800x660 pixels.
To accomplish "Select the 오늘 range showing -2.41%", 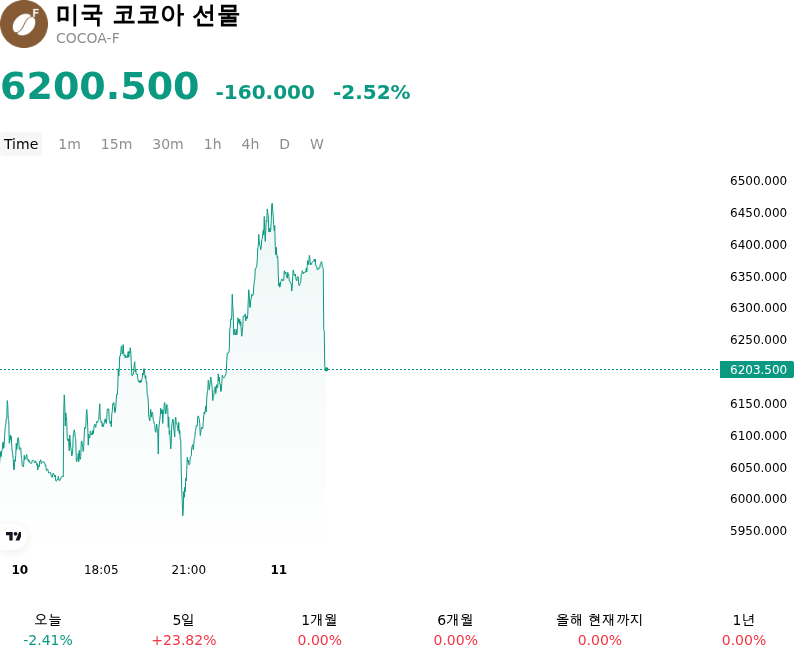I will click(48, 630).
